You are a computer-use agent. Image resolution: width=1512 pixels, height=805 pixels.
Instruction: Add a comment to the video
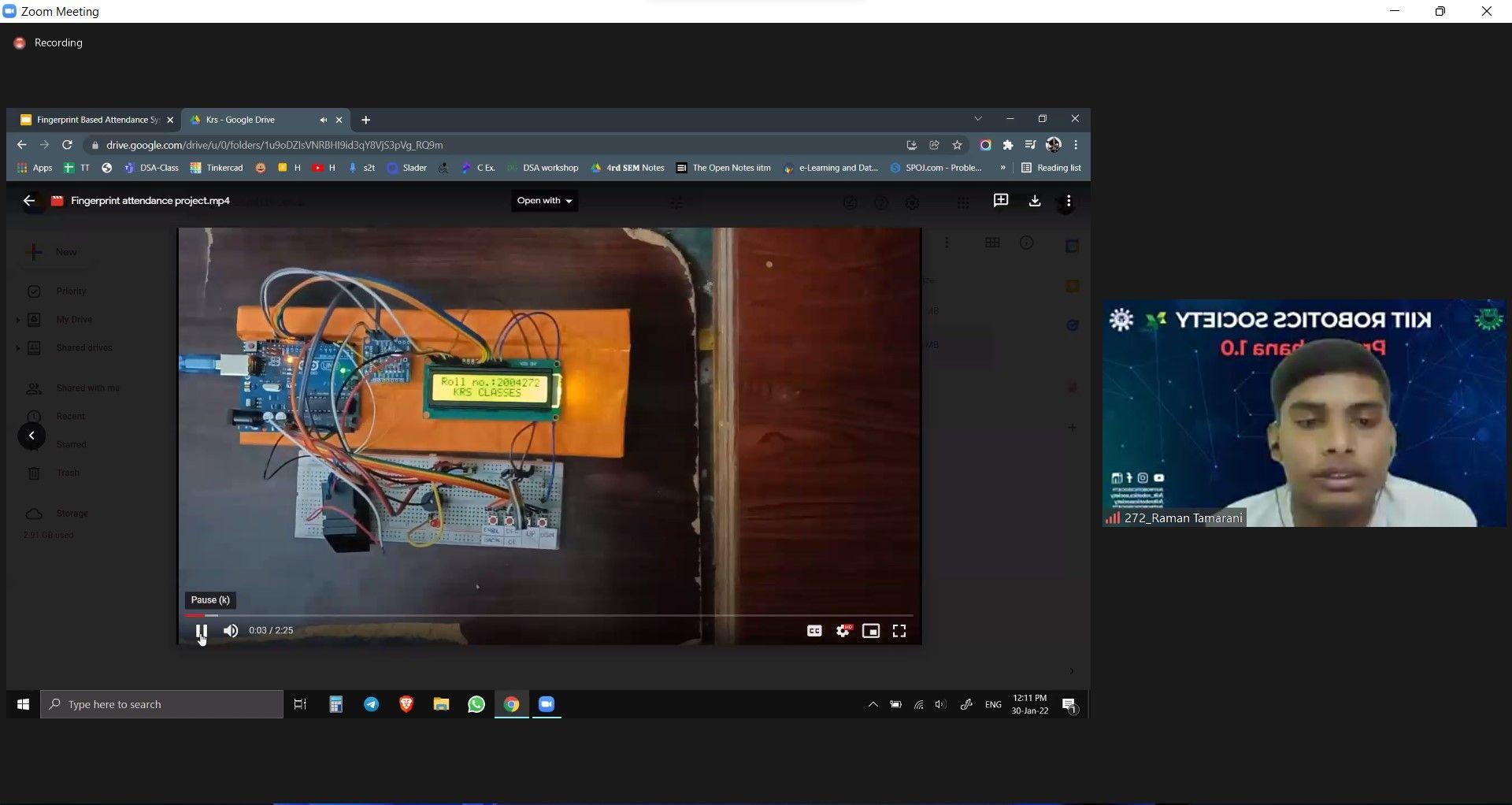point(1001,201)
